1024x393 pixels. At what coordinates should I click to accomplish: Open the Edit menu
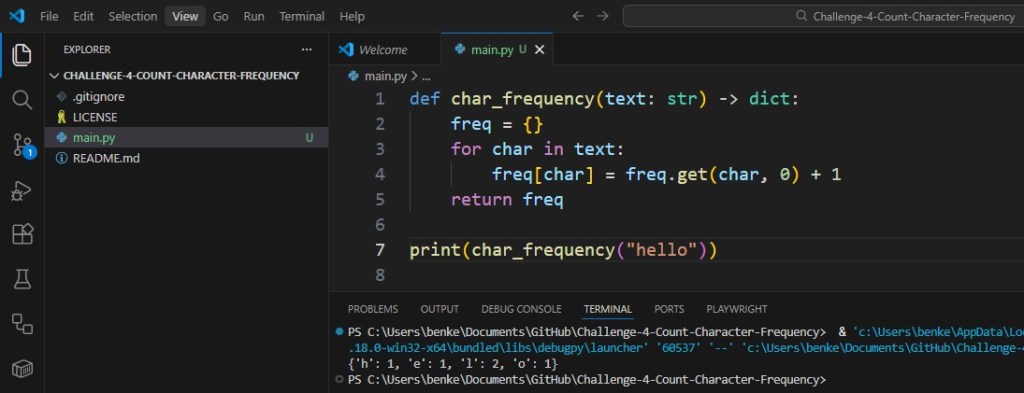click(83, 16)
